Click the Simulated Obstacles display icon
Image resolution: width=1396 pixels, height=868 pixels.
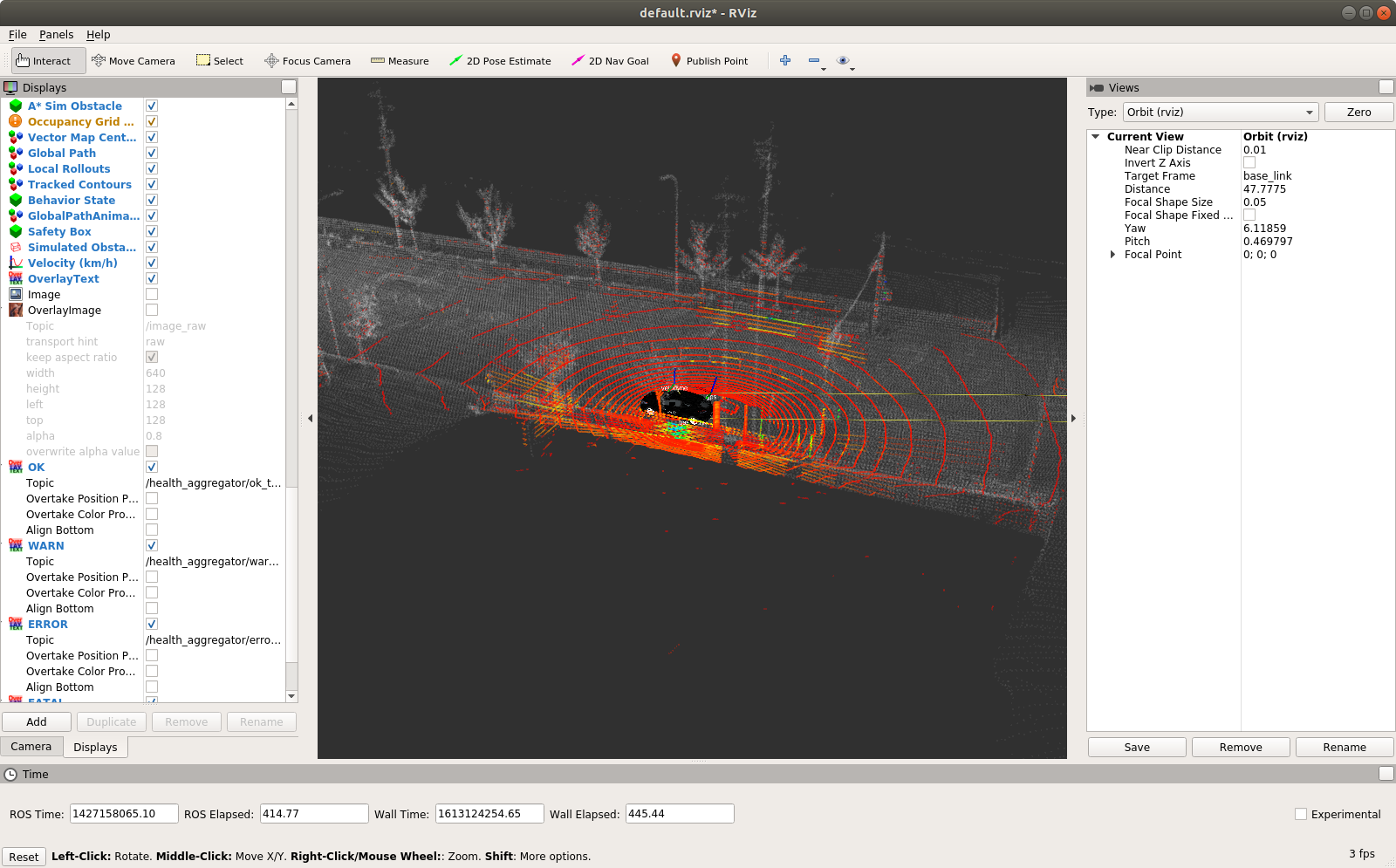(16, 247)
